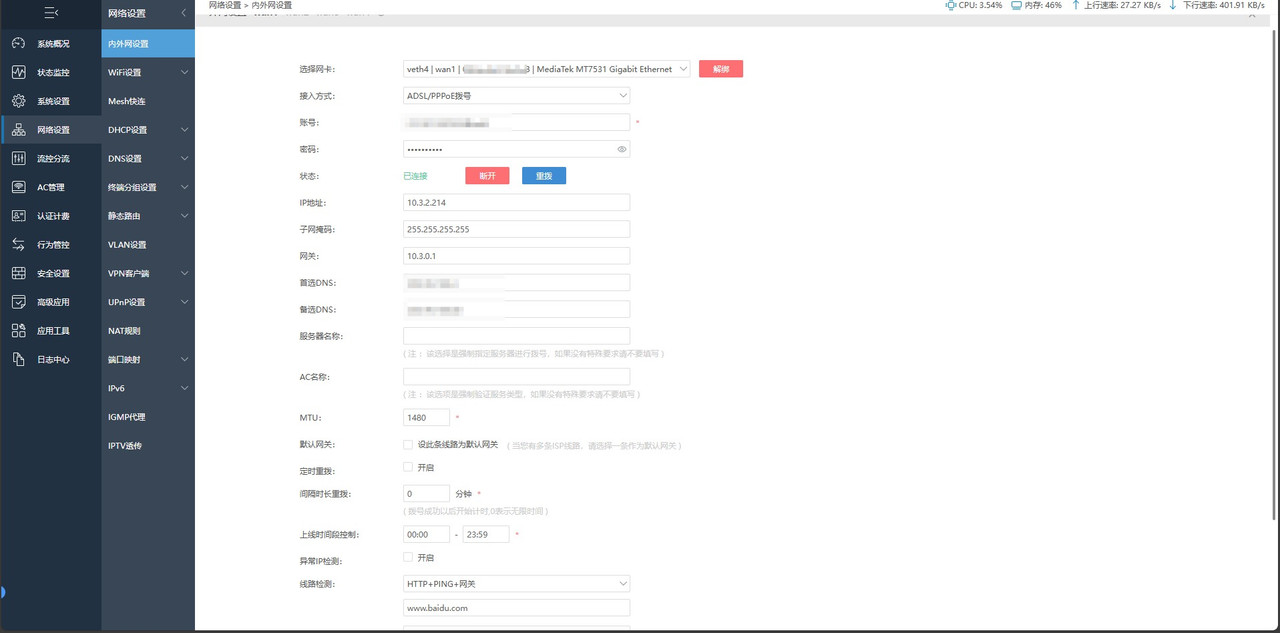Click 网络设置 breadcrumb link
The height and width of the screenshot is (633, 1280).
tap(227, 5)
